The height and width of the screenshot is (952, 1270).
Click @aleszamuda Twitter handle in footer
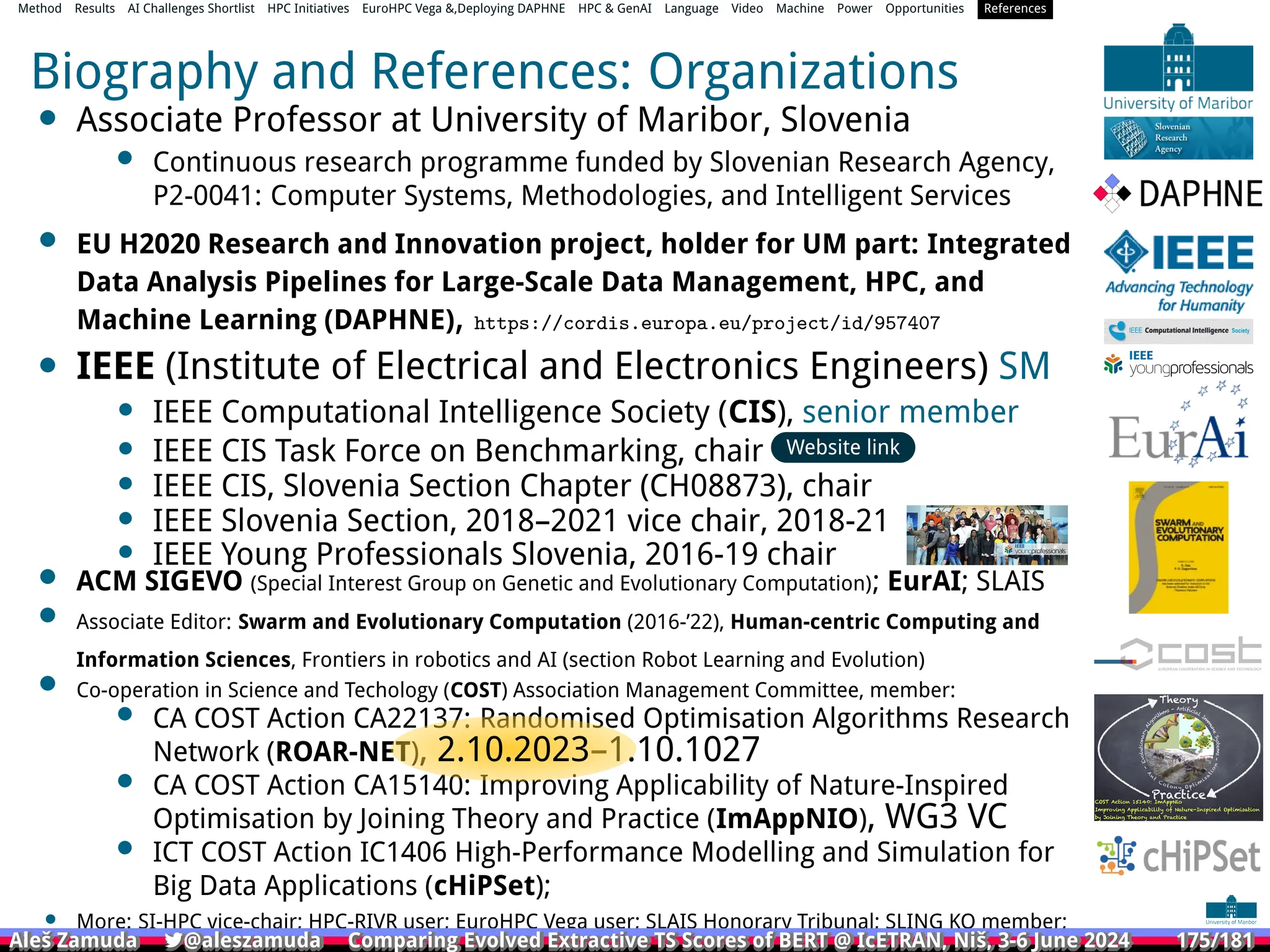point(252,940)
